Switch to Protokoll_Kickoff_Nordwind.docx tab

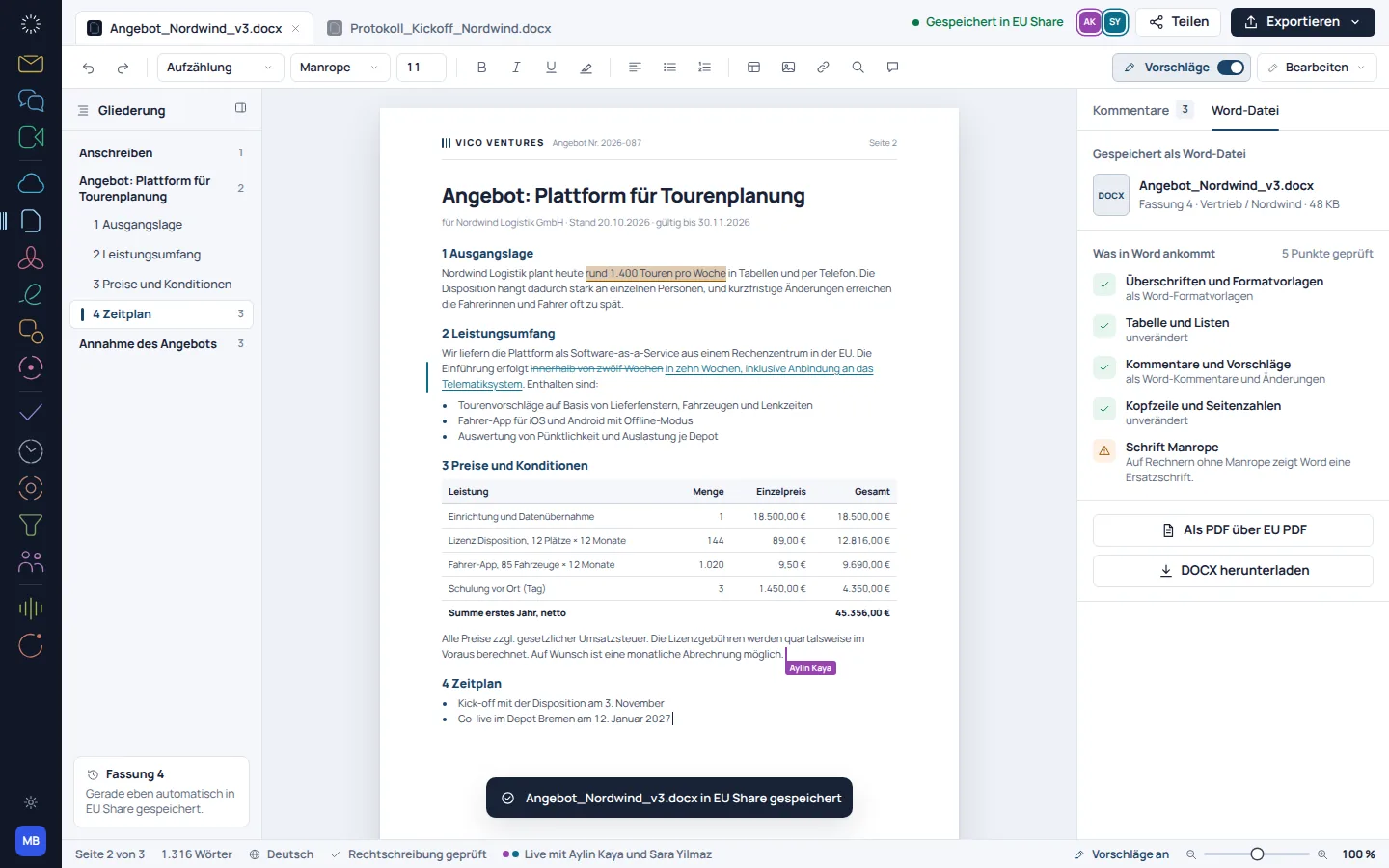point(440,28)
